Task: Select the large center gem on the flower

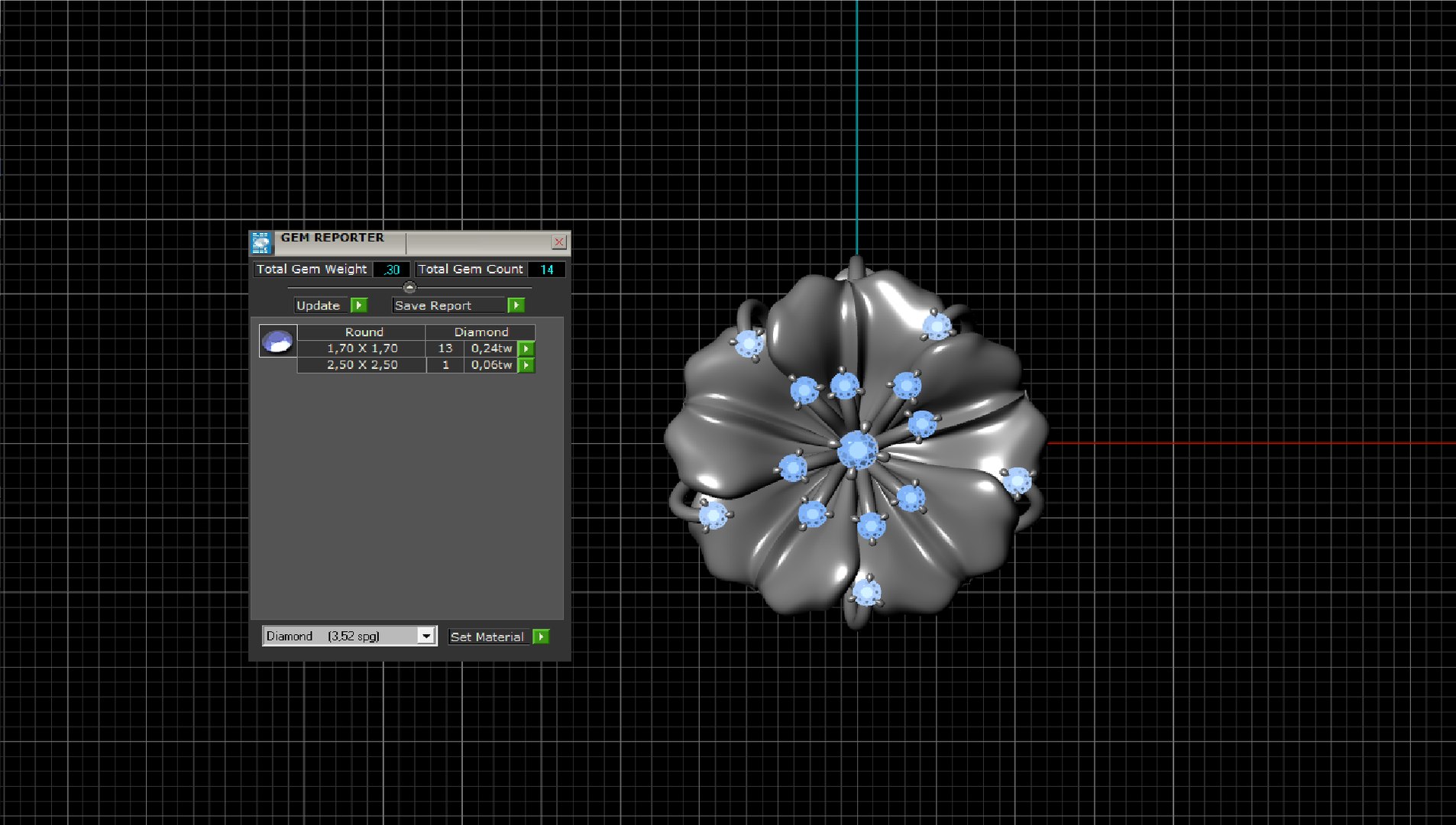Action: (x=858, y=449)
